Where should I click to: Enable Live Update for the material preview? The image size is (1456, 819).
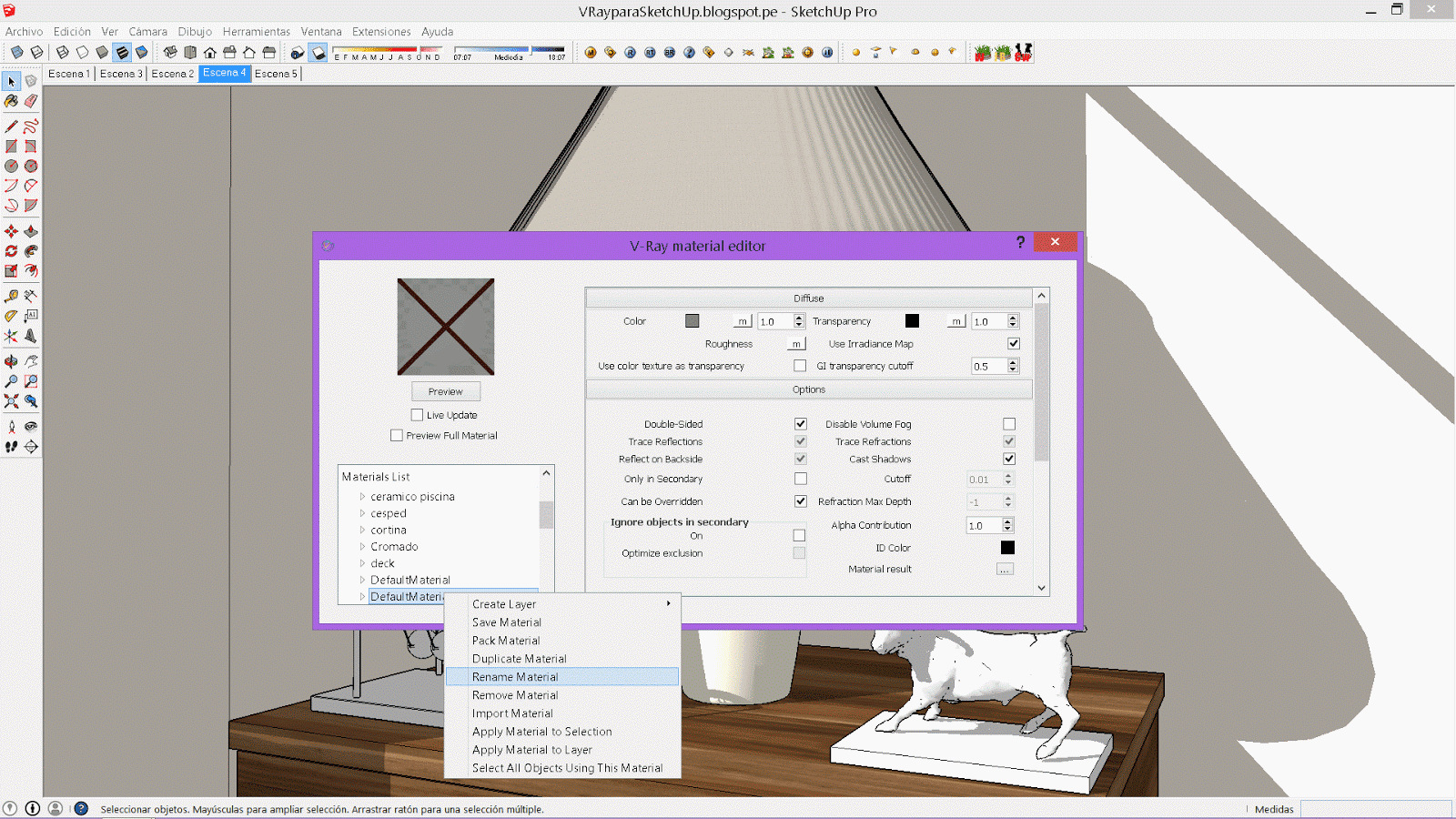point(417,414)
